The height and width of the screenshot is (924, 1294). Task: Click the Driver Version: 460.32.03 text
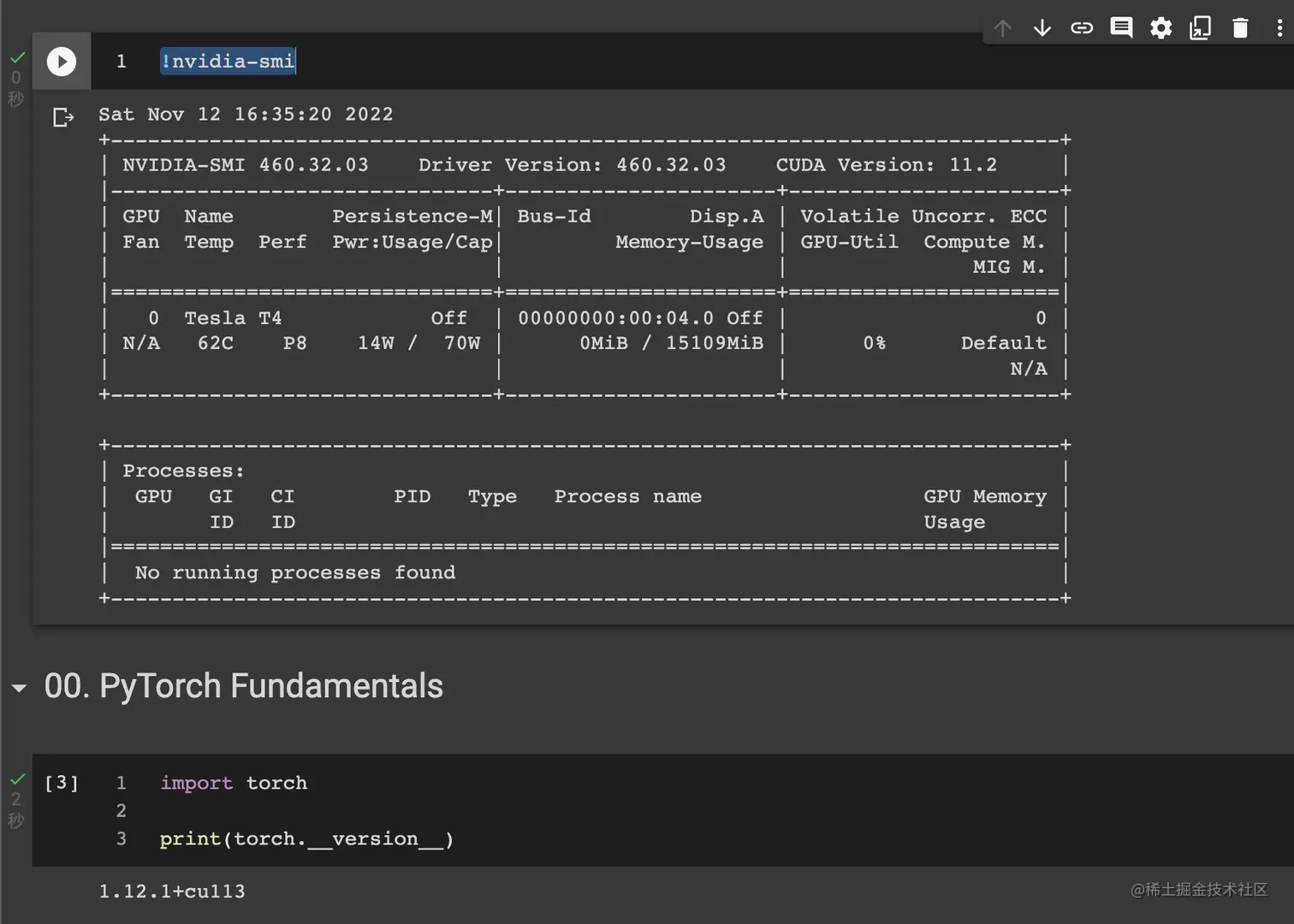coord(572,165)
